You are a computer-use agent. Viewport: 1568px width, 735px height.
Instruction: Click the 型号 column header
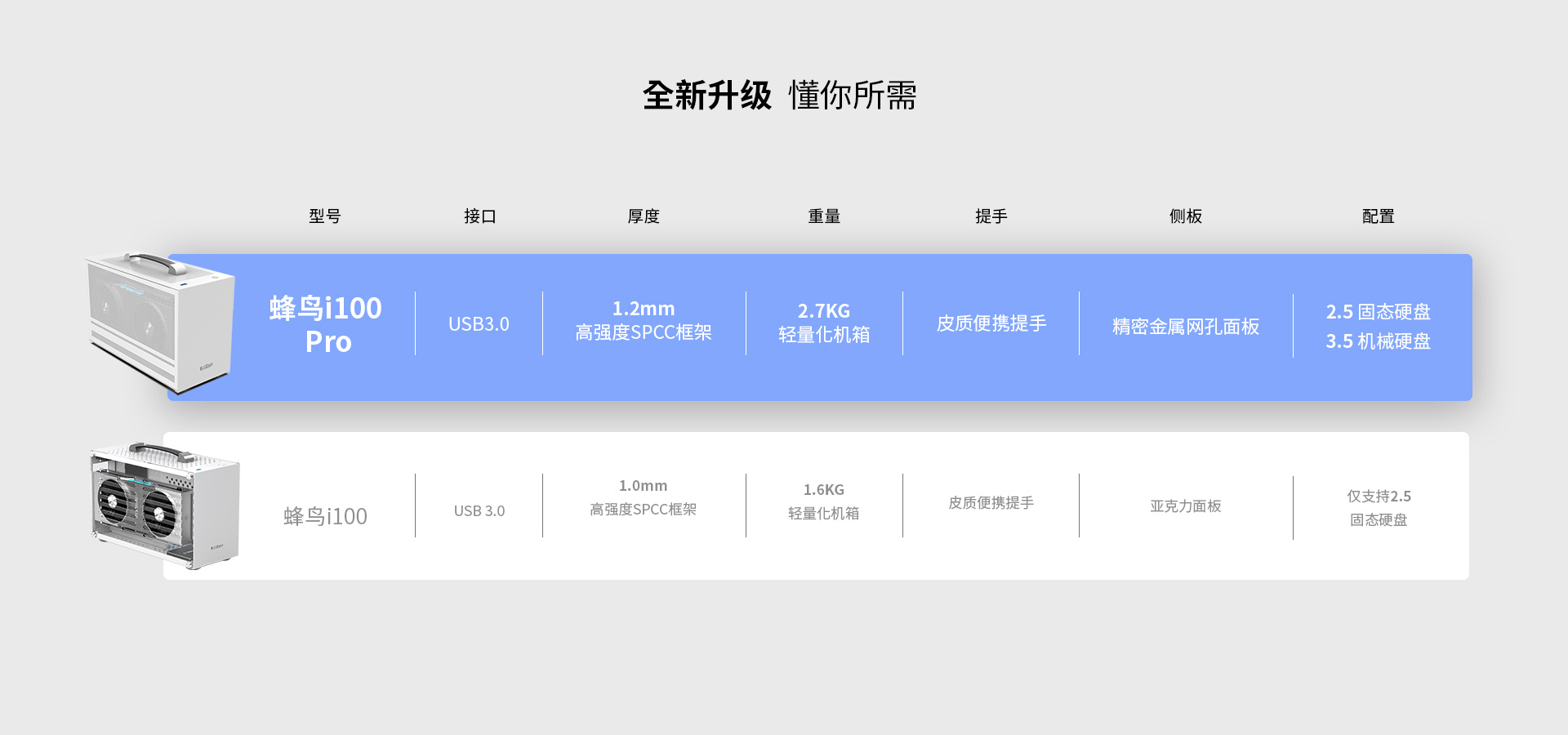[325, 216]
